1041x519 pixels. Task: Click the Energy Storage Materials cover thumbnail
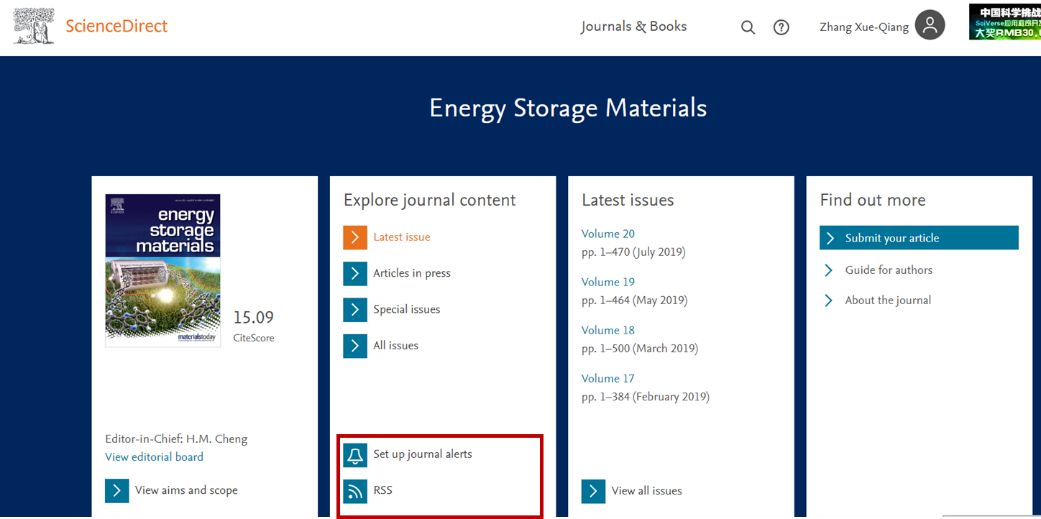tap(162, 270)
